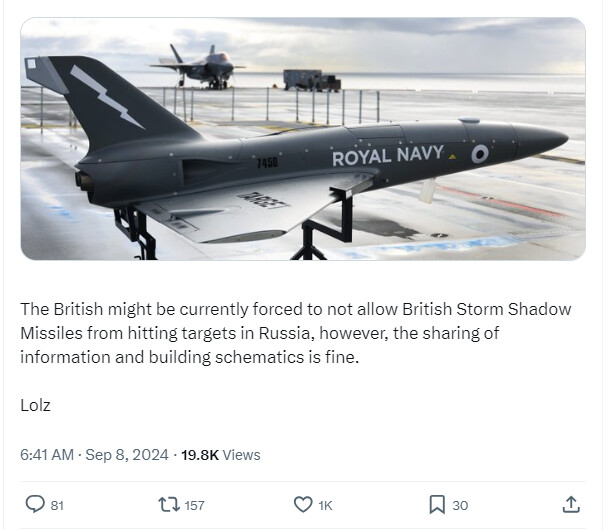Open the Sep 8, 2024 date link

pos(127,455)
